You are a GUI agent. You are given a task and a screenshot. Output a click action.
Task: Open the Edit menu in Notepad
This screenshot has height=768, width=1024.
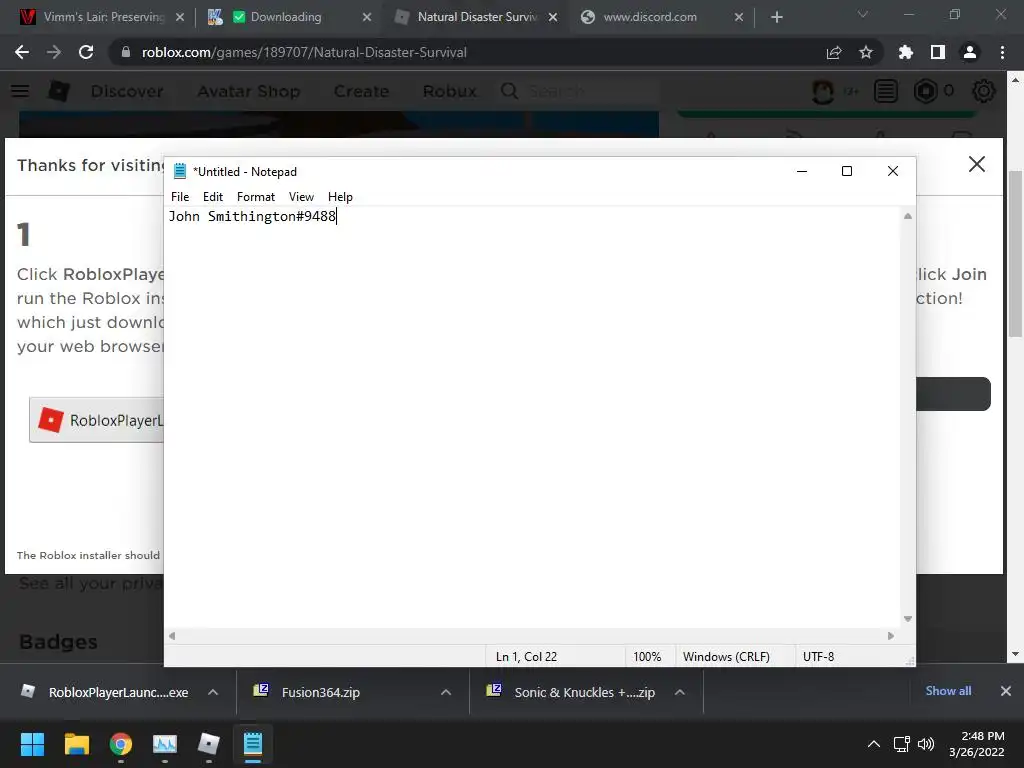click(x=212, y=197)
